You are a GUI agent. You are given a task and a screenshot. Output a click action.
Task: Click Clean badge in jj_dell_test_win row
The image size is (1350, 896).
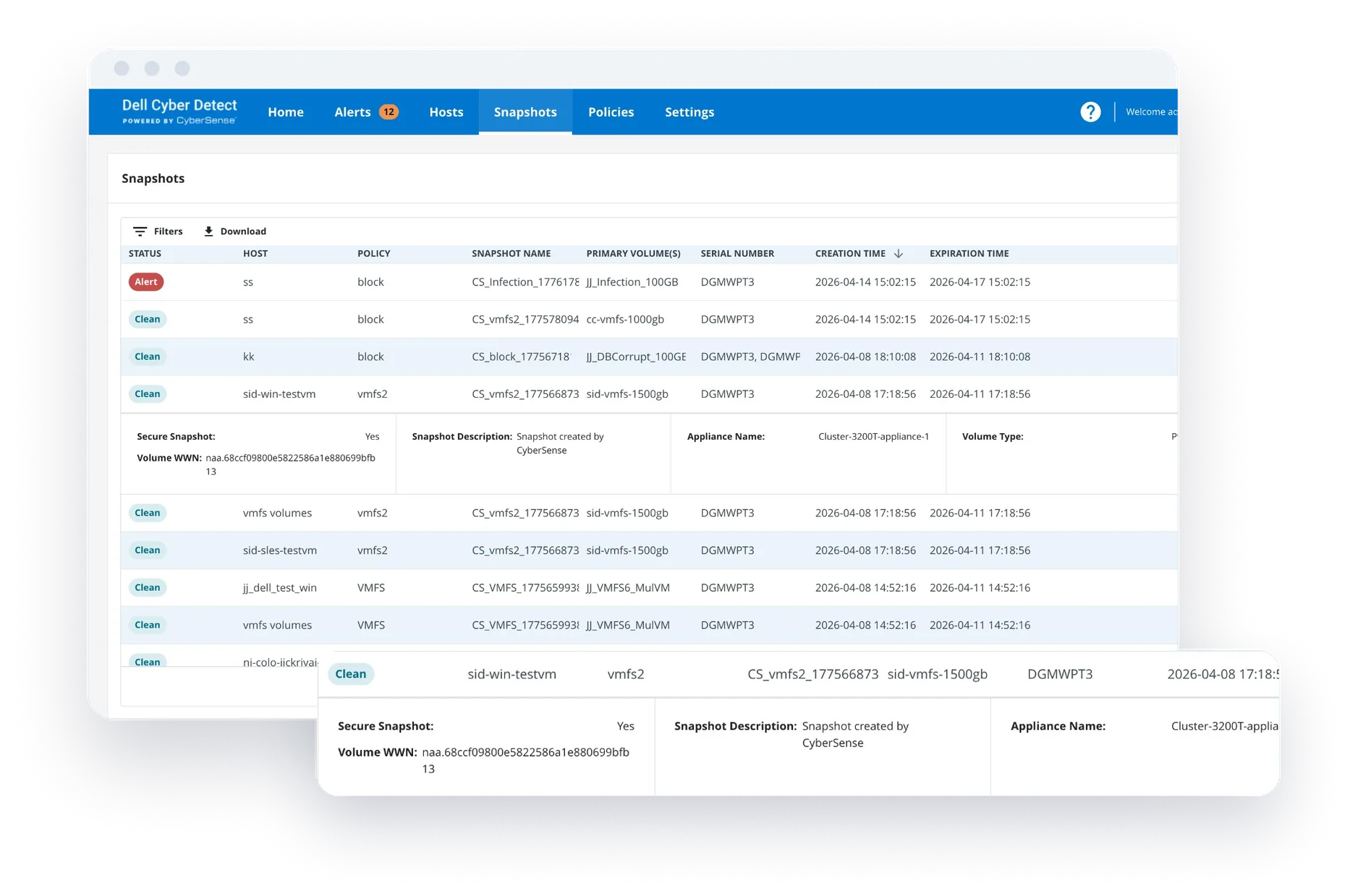[148, 588]
